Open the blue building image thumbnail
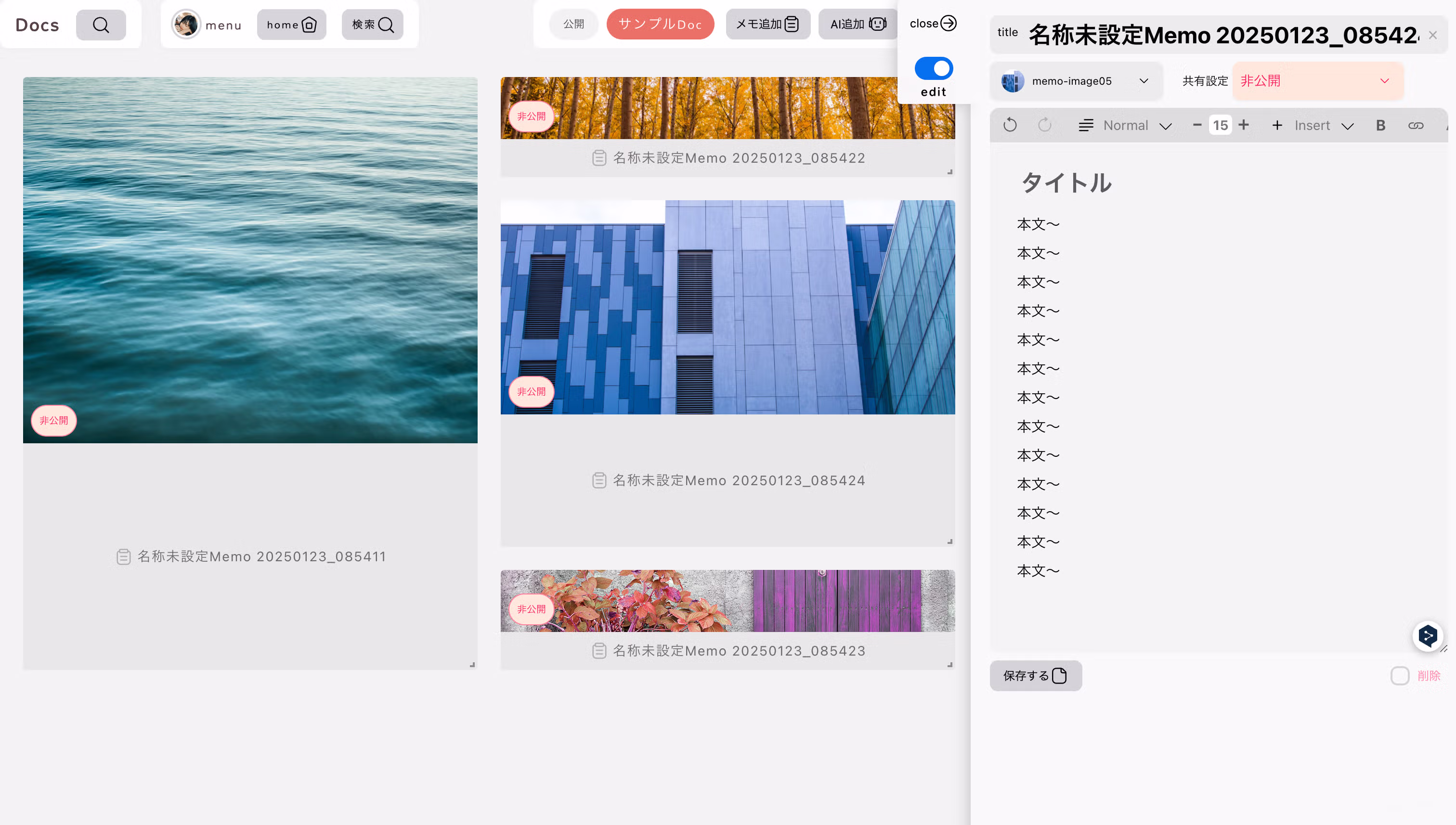 (728, 307)
